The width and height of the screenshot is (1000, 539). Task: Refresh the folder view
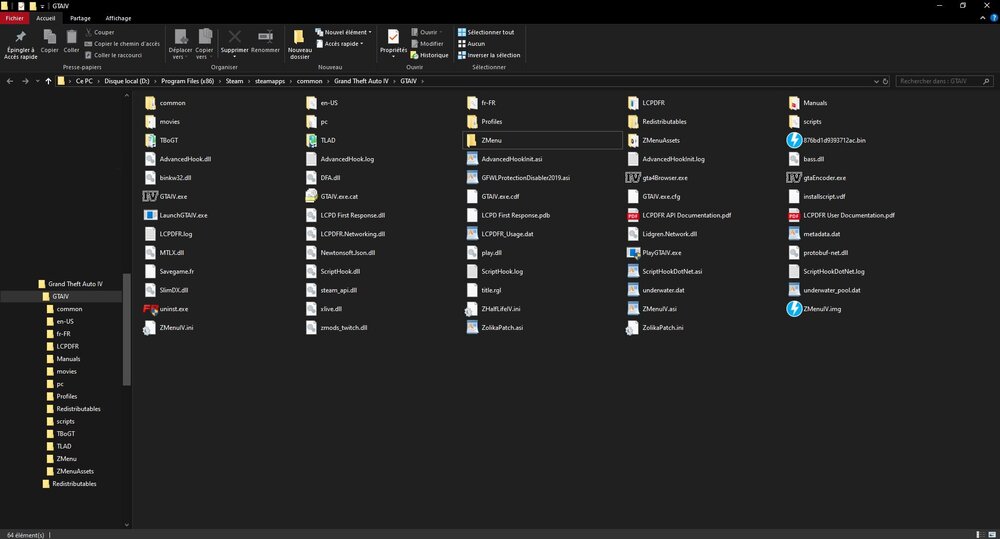[885, 81]
